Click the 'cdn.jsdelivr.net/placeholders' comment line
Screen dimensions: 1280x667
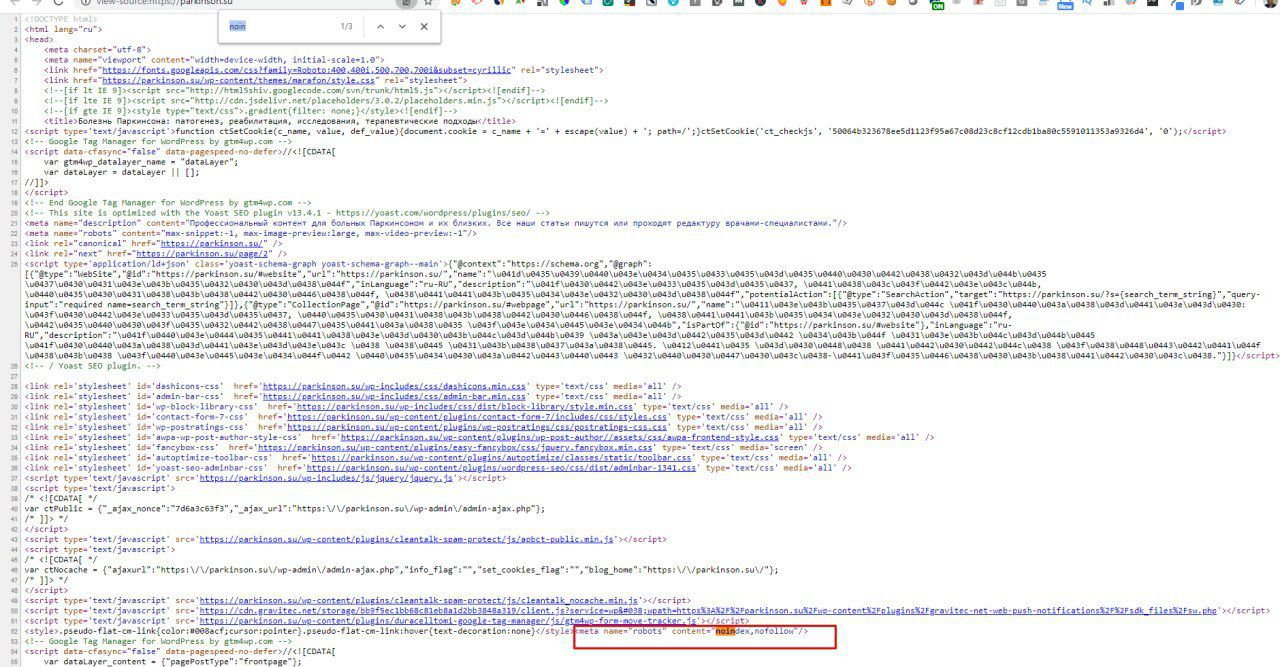tap(326, 101)
